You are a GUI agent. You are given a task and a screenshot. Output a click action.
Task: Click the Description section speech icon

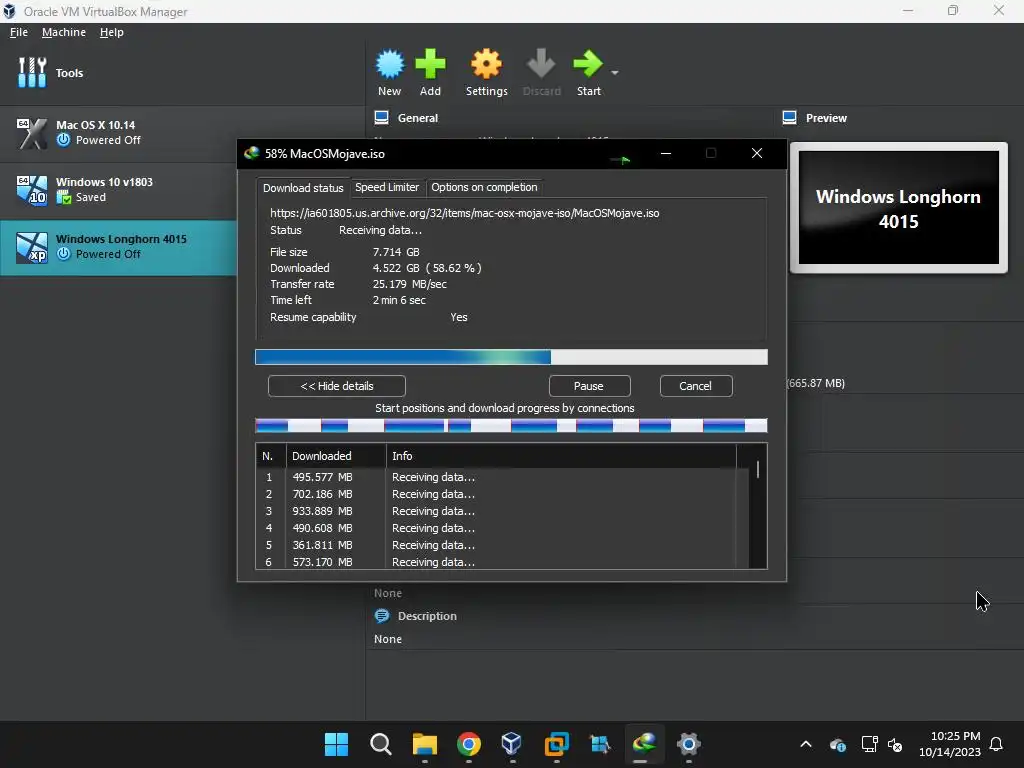(382, 616)
